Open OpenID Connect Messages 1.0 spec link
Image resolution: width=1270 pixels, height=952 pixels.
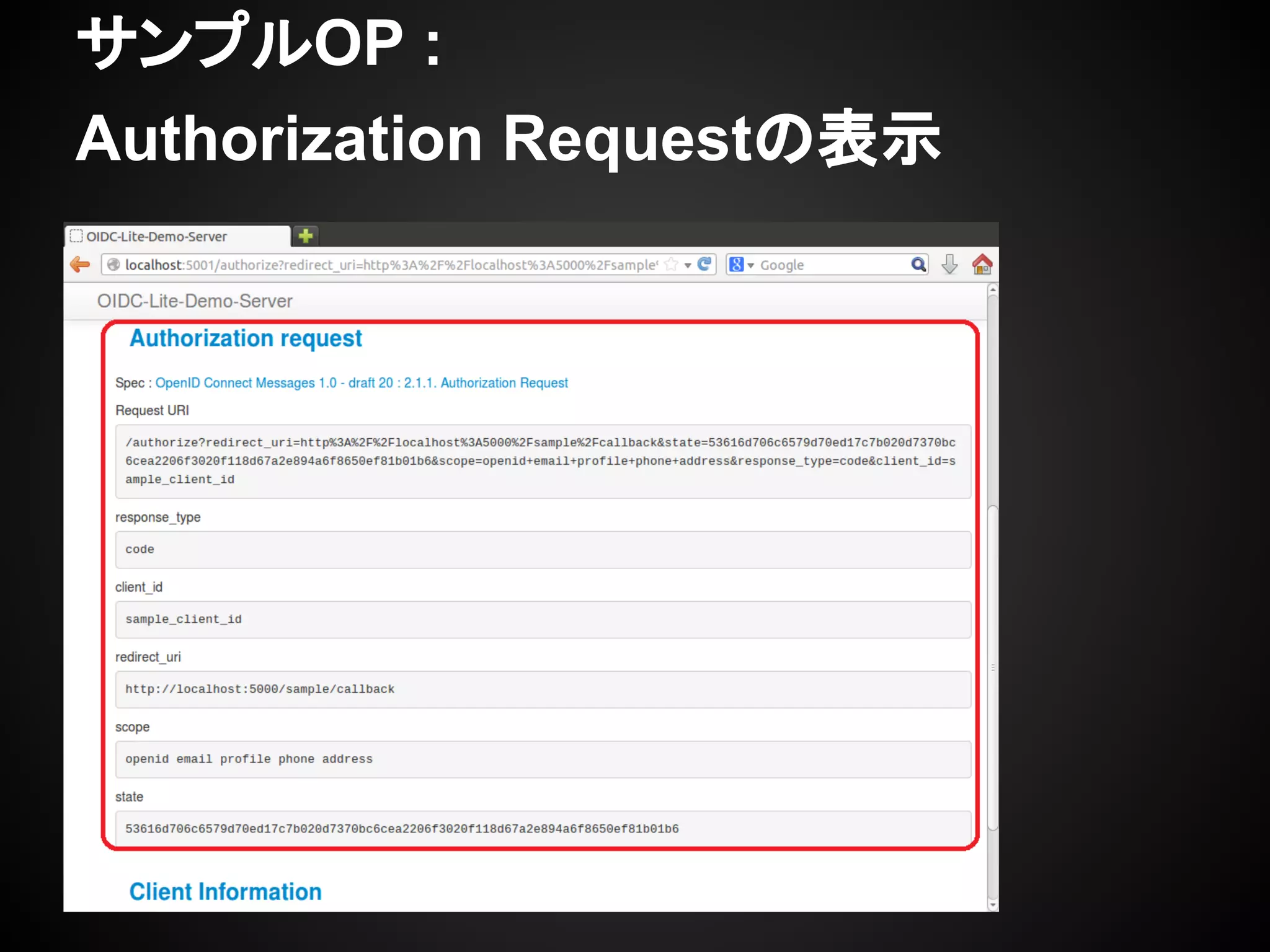coord(362,383)
